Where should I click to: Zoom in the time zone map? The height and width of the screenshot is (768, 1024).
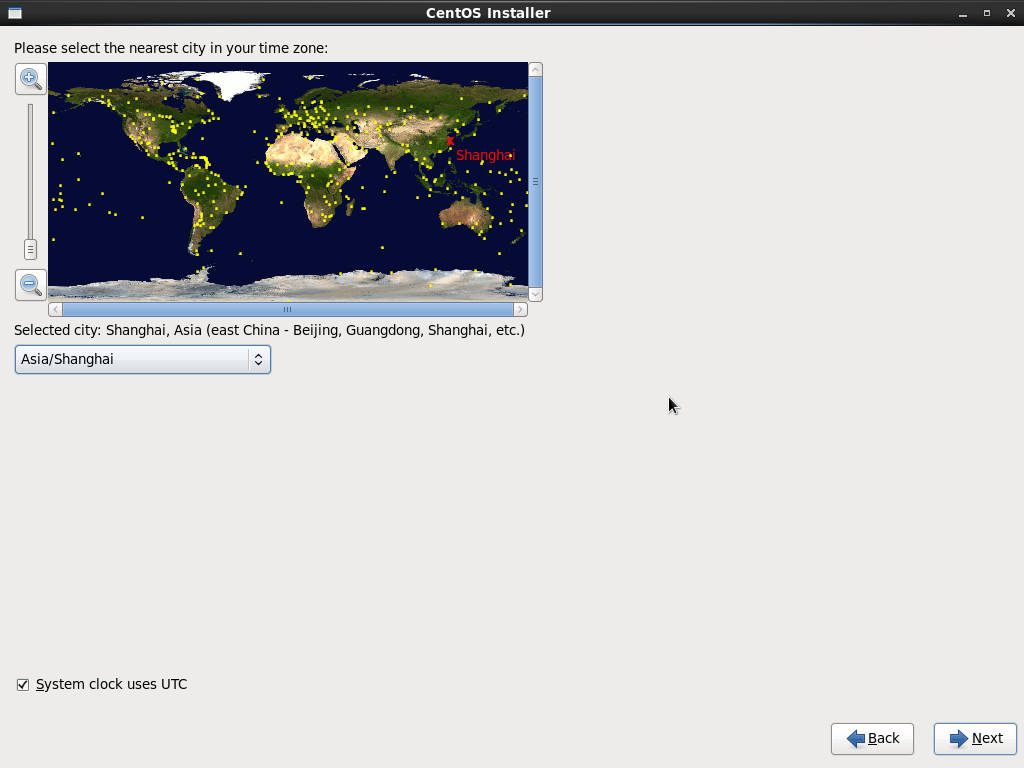coord(31,79)
